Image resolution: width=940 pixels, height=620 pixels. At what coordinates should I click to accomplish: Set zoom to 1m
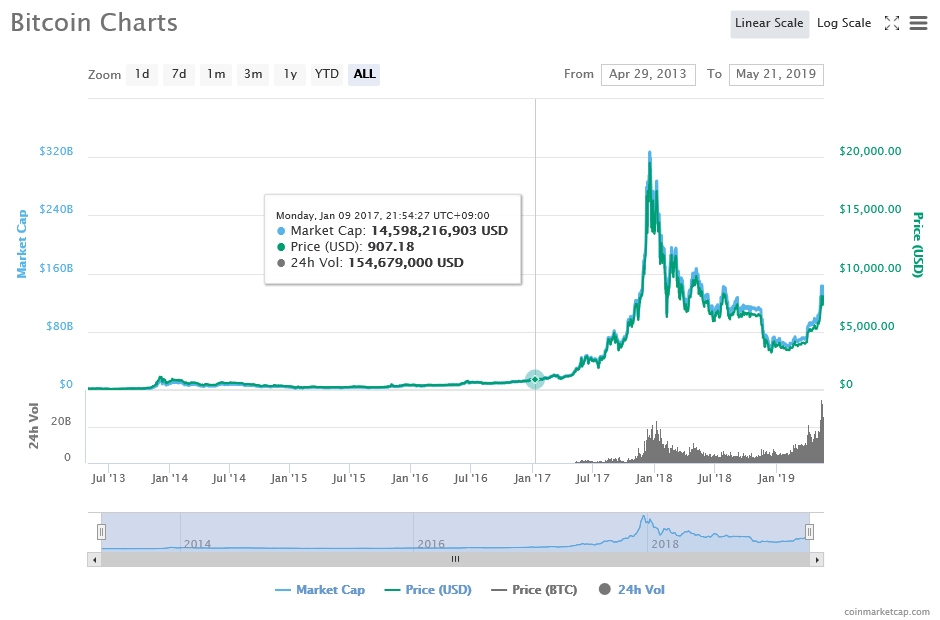click(216, 74)
